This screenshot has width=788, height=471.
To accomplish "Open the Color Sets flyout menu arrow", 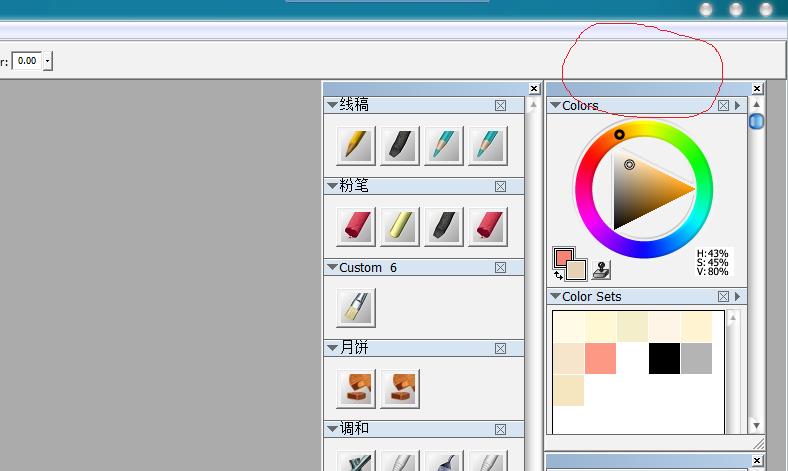I will pyautogui.click(x=737, y=296).
